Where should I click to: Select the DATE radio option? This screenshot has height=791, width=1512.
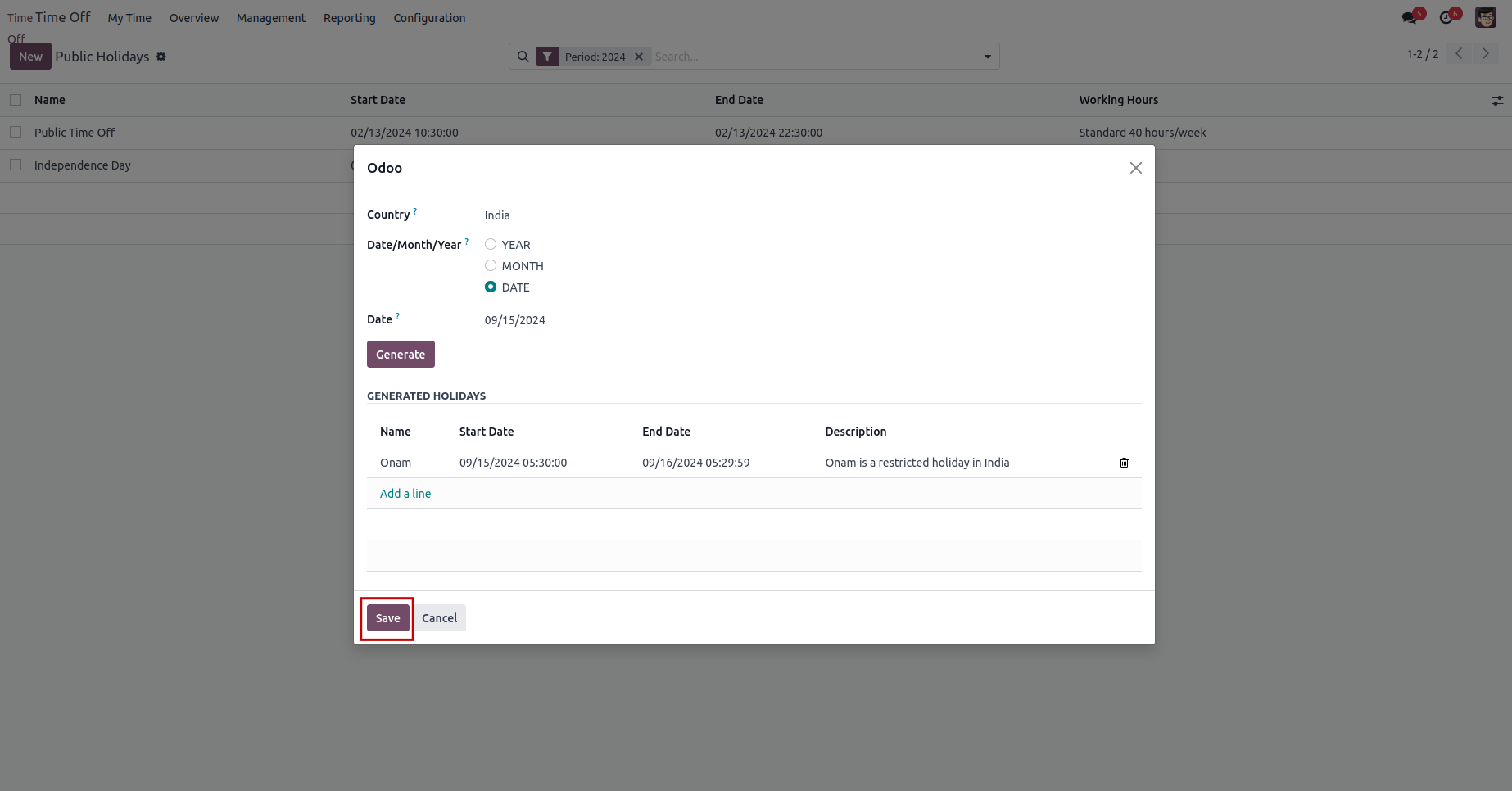491,287
